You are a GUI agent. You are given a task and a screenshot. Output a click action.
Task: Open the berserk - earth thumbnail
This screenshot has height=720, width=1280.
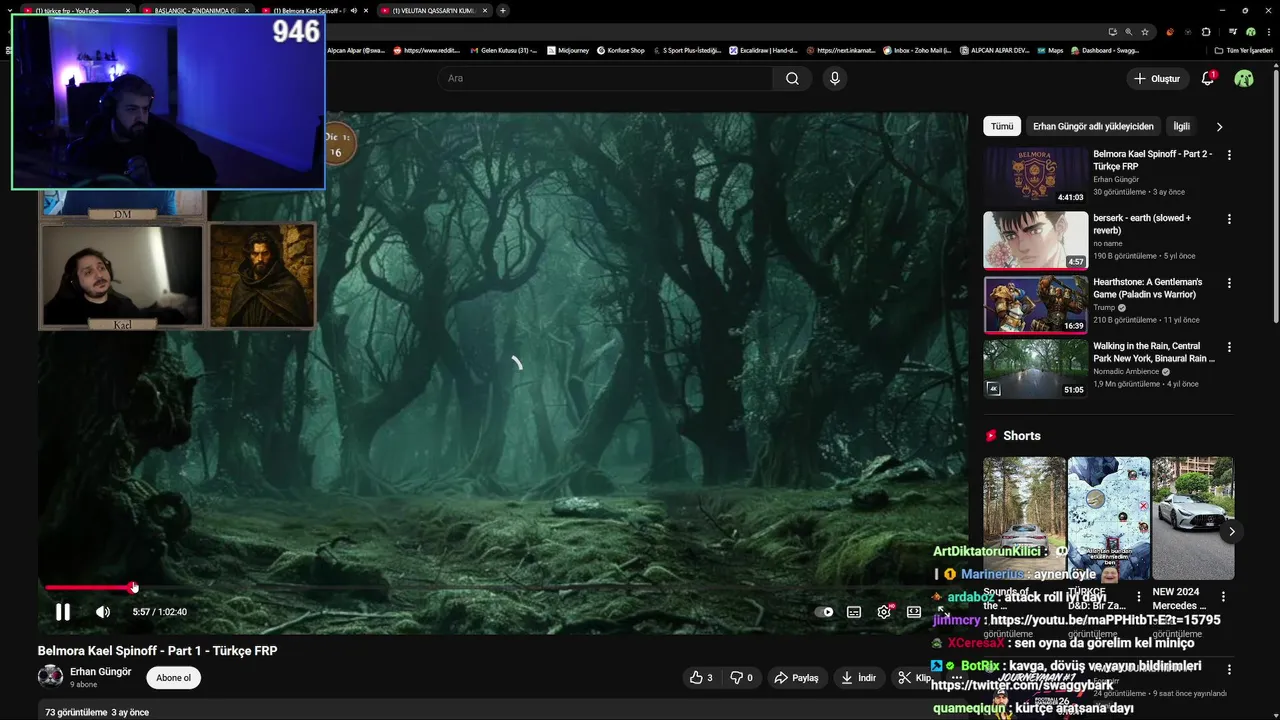[x=1035, y=240]
